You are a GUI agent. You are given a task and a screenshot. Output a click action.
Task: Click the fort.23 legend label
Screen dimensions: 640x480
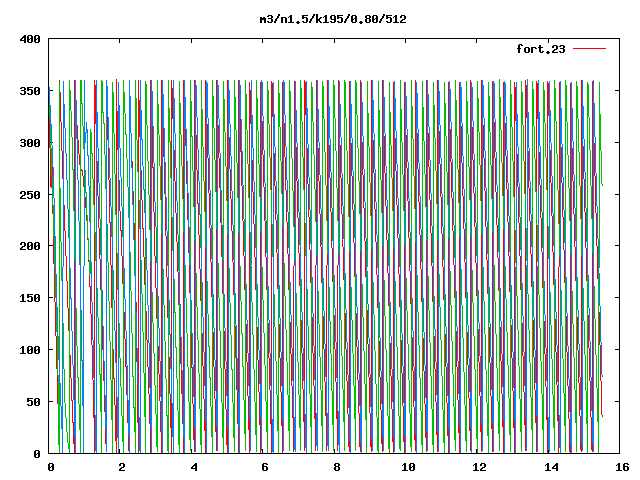(541, 49)
